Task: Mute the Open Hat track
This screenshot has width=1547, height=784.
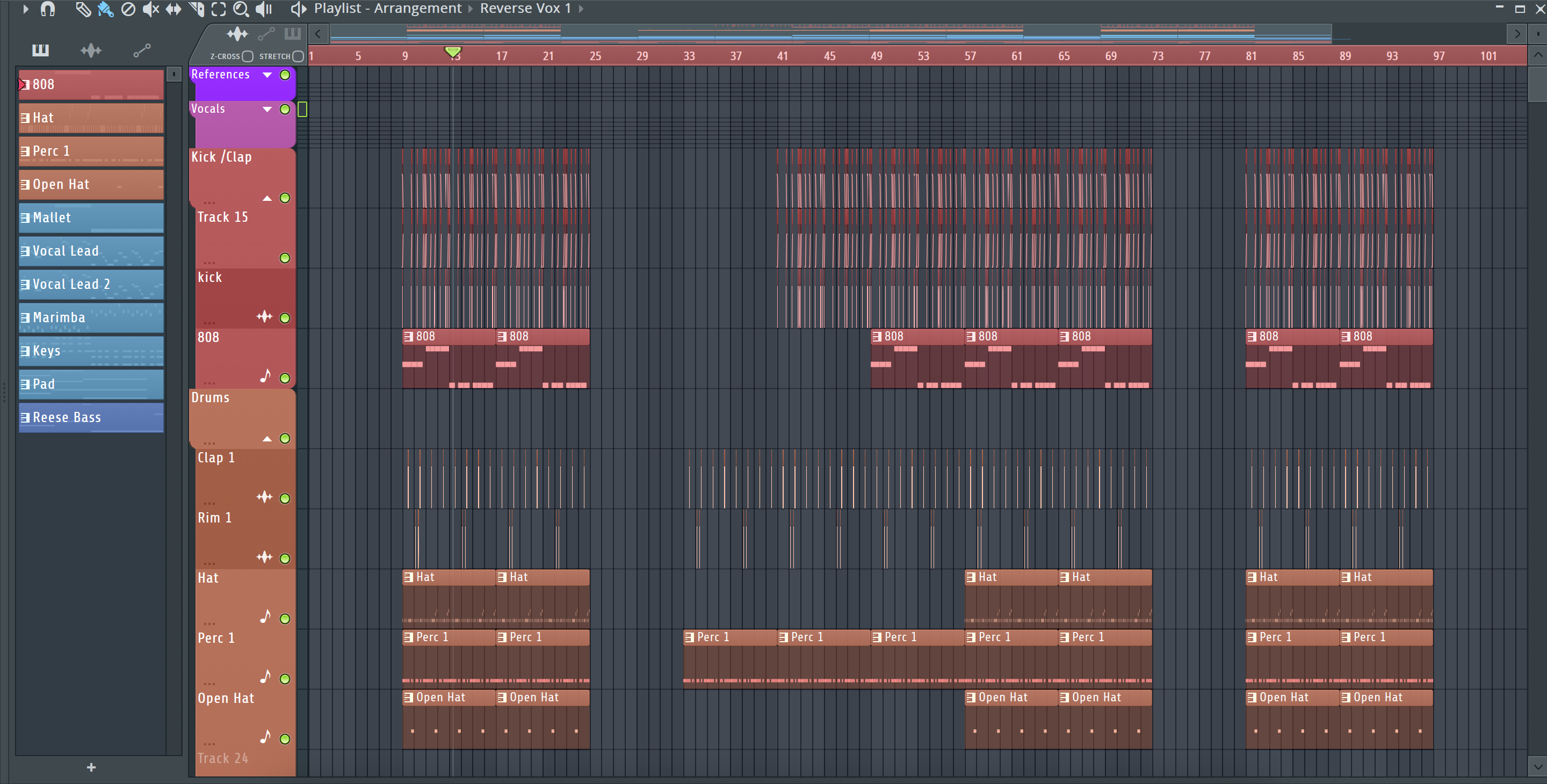Action: 285,739
